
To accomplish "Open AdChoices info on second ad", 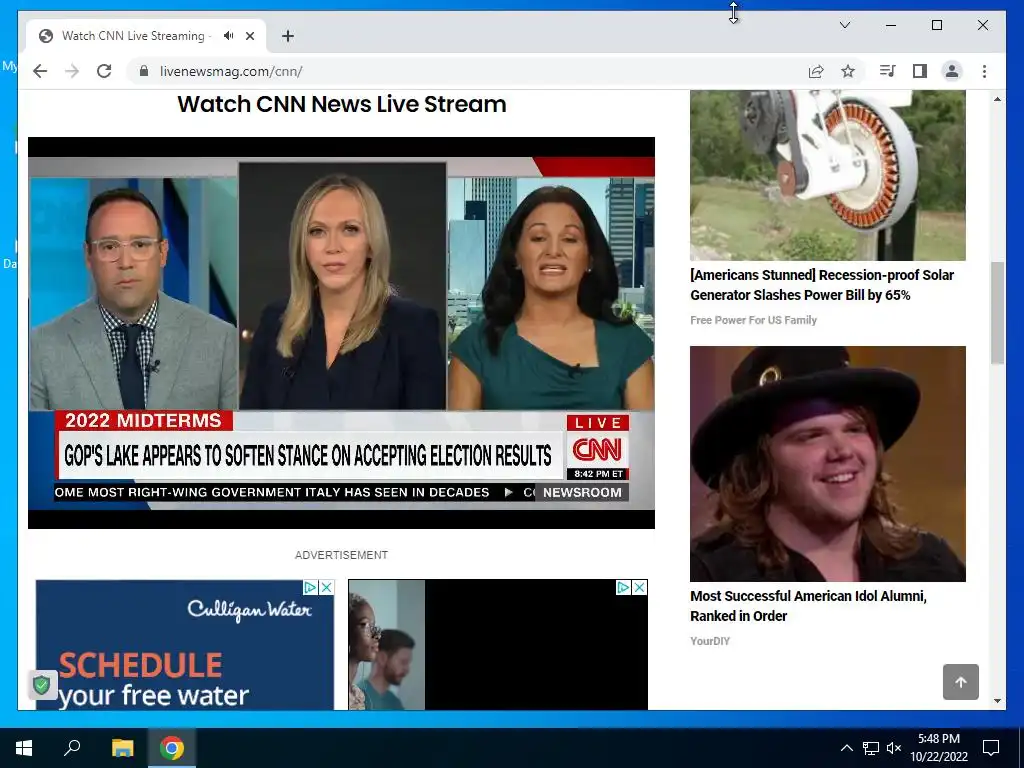I will point(624,587).
